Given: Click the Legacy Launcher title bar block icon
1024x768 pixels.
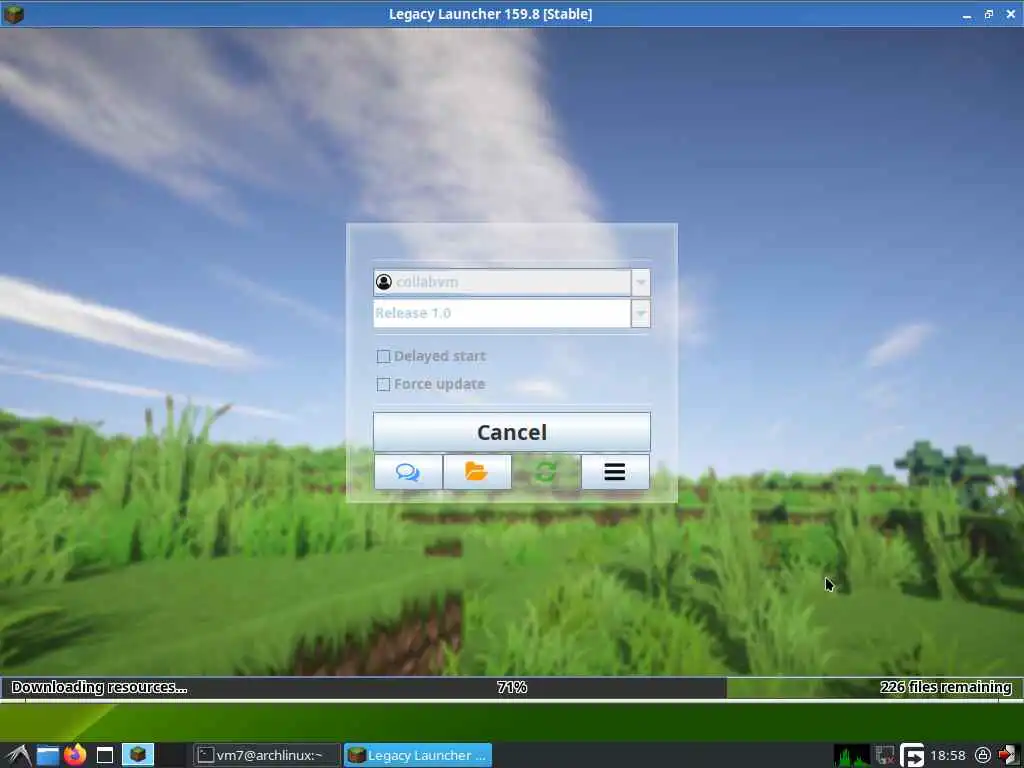Looking at the screenshot, I should (x=13, y=13).
